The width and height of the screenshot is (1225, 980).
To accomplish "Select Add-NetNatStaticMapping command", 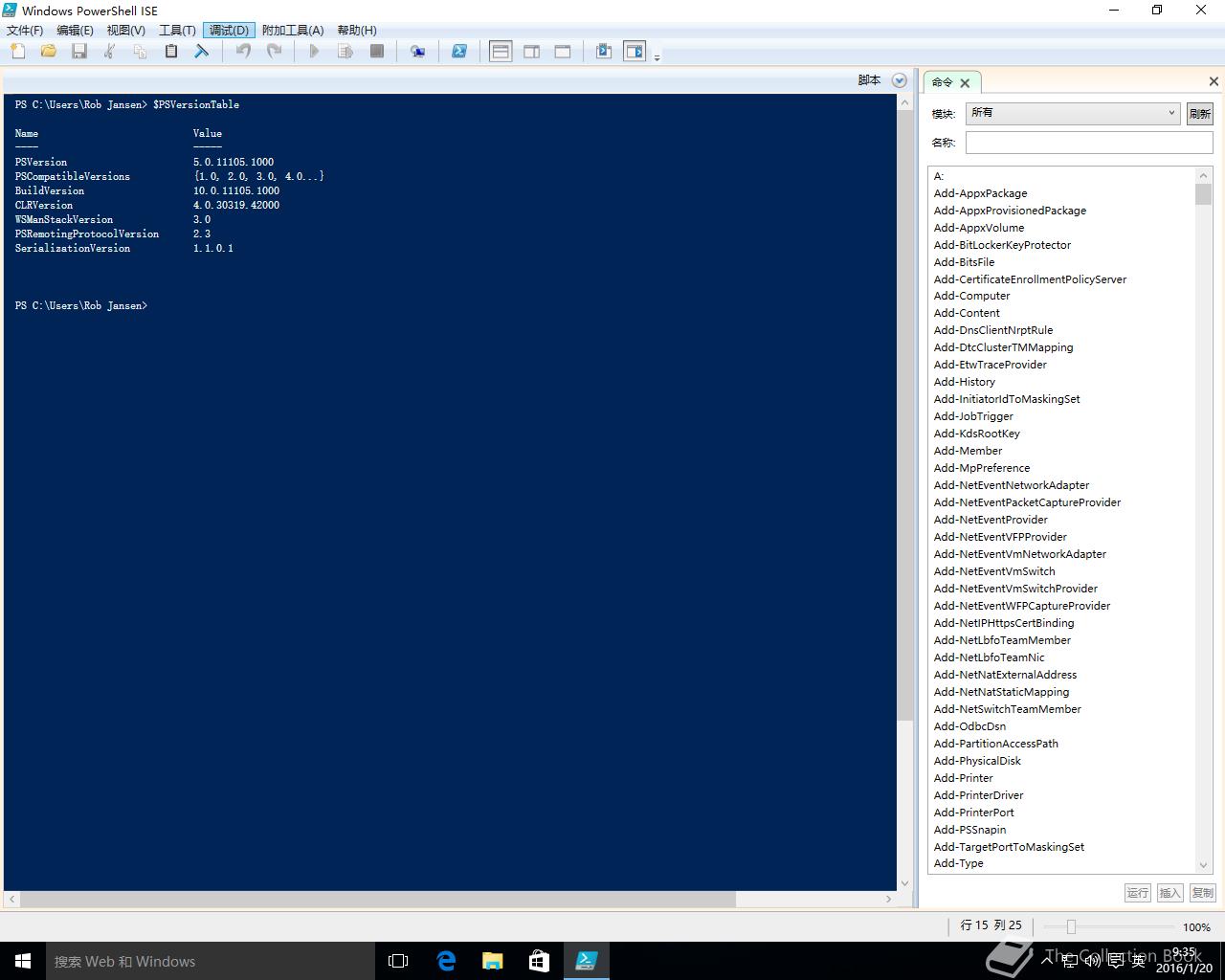I will 1001,692.
